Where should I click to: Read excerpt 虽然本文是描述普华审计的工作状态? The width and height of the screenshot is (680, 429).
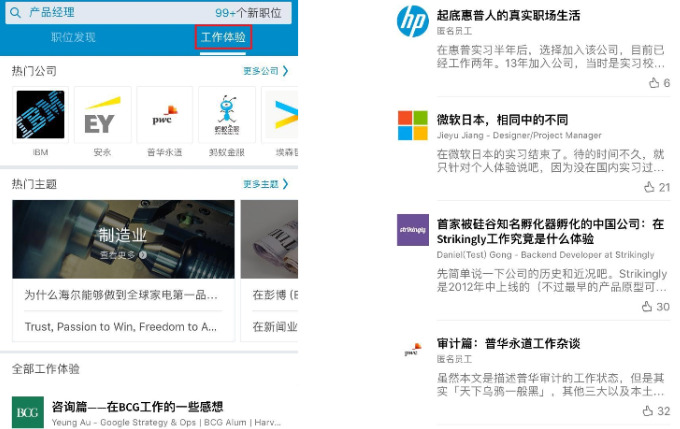(x=551, y=384)
